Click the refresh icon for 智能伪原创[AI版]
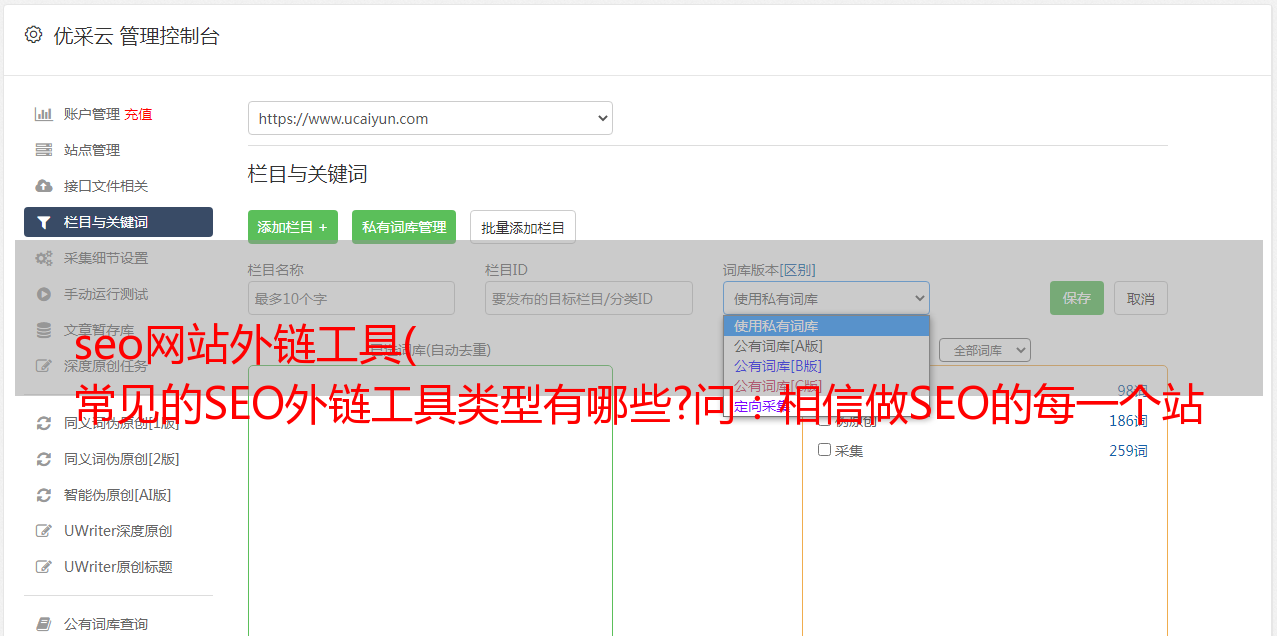 pyautogui.click(x=44, y=495)
